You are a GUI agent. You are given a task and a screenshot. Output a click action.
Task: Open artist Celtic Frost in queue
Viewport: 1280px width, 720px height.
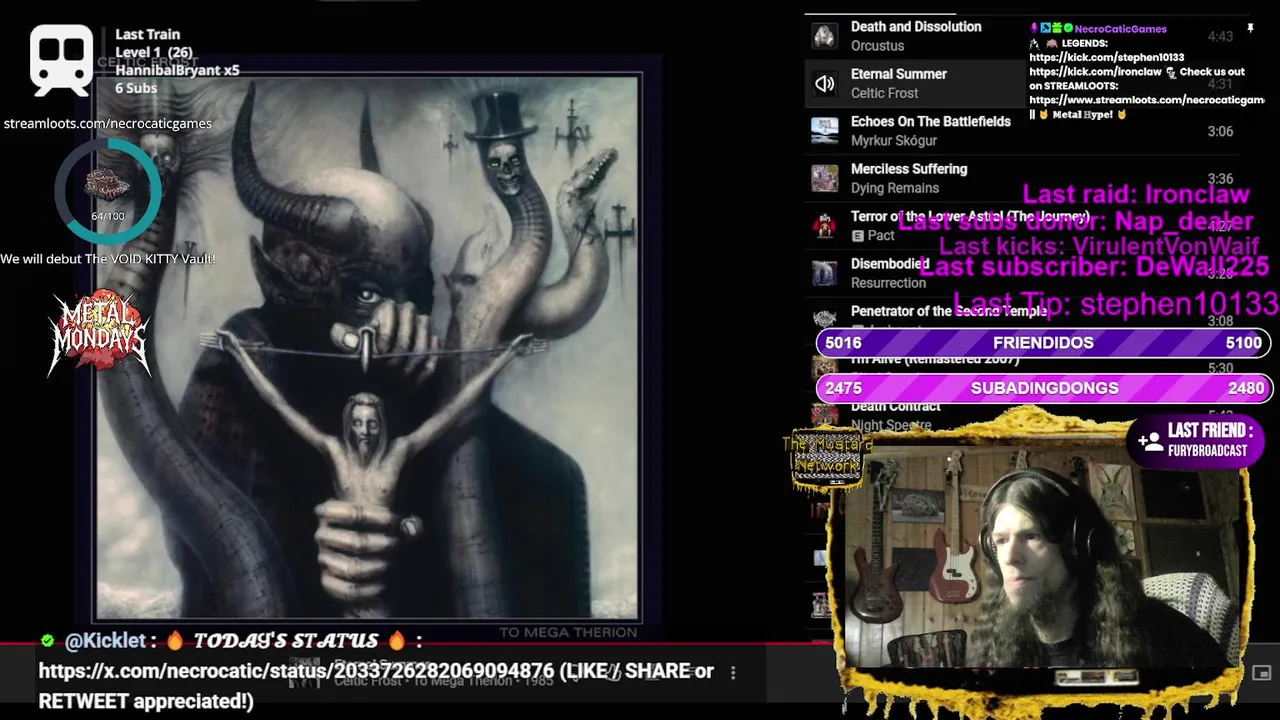pos(884,93)
